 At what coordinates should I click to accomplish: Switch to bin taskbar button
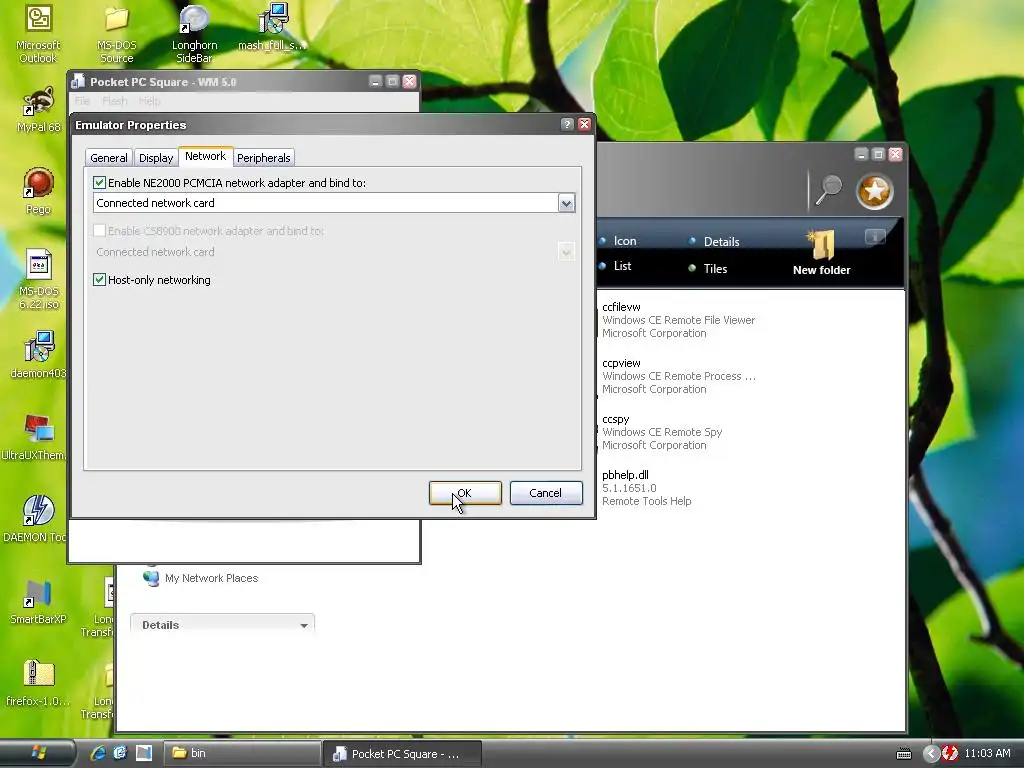241,754
